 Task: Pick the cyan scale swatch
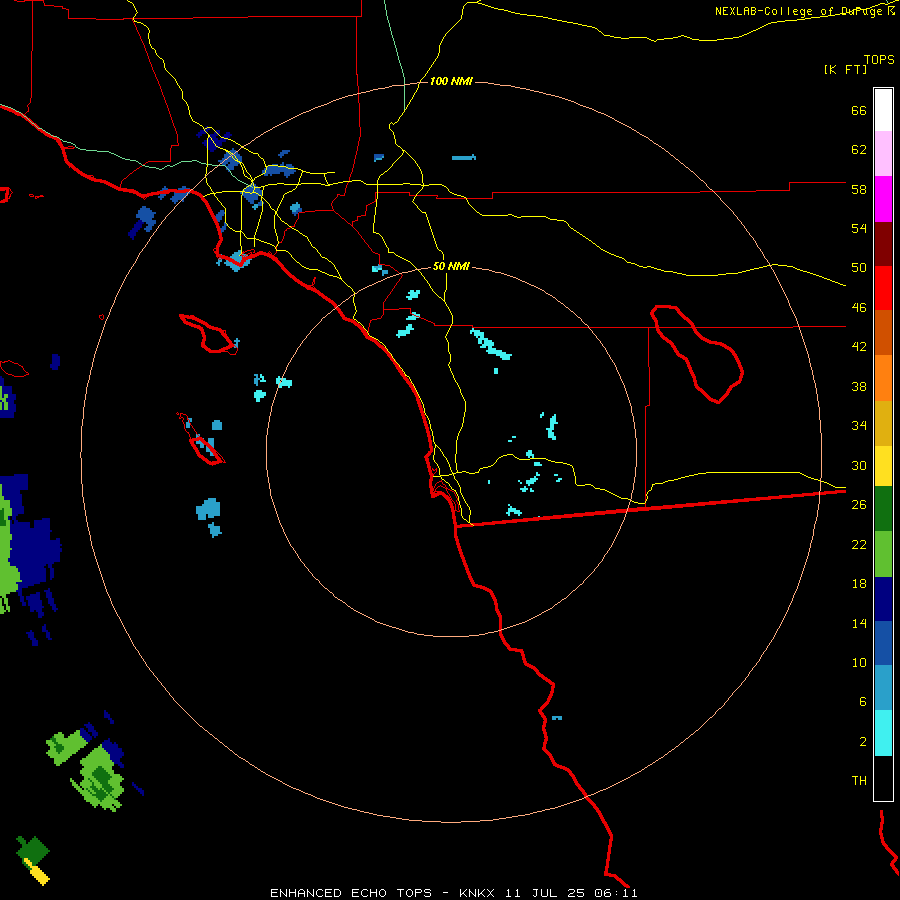[883, 733]
